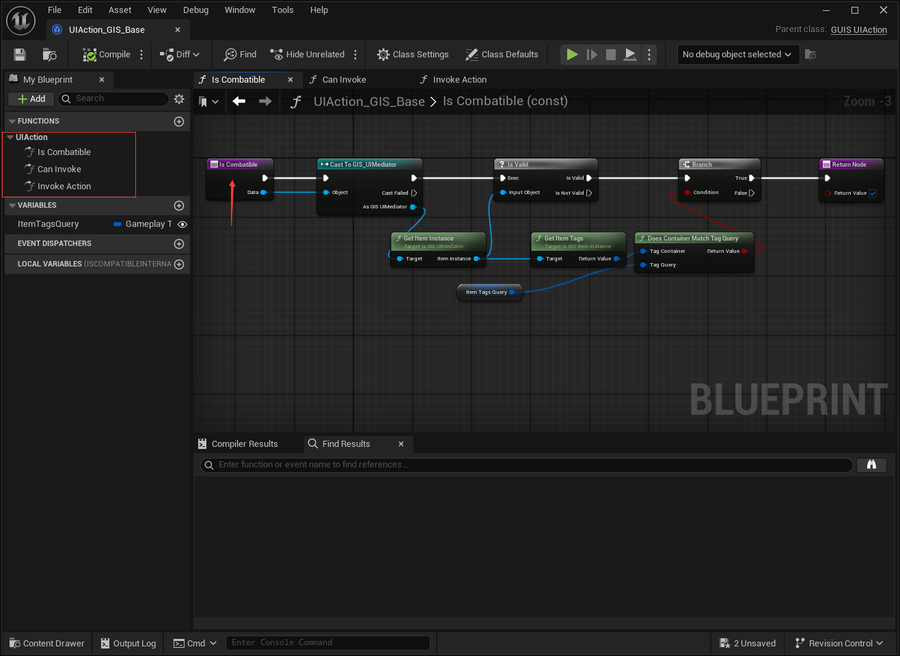Add a new function with plus icon
The width and height of the screenshot is (900, 656).
click(x=179, y=122)
